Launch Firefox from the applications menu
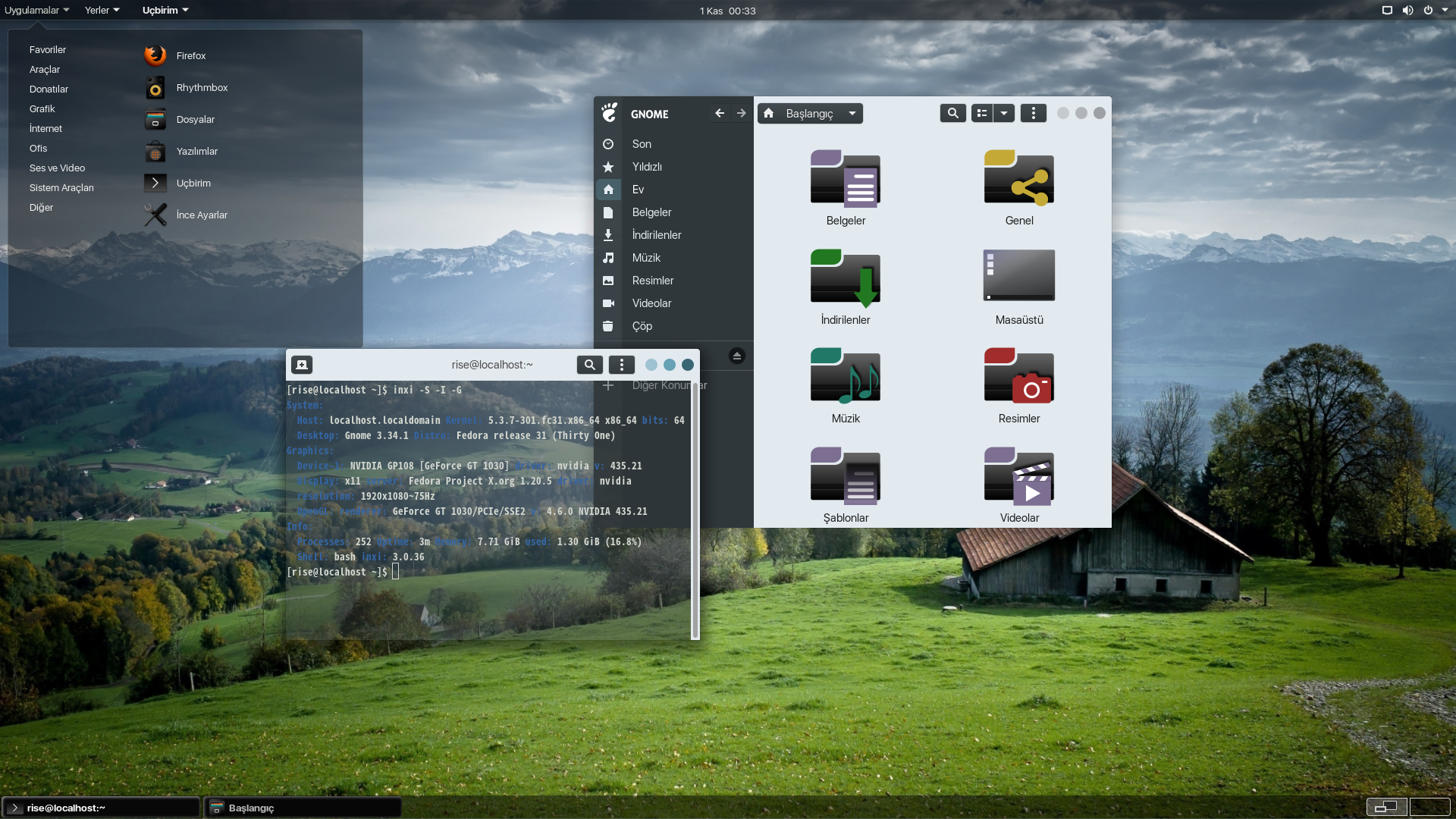 [x=175, y=55]
